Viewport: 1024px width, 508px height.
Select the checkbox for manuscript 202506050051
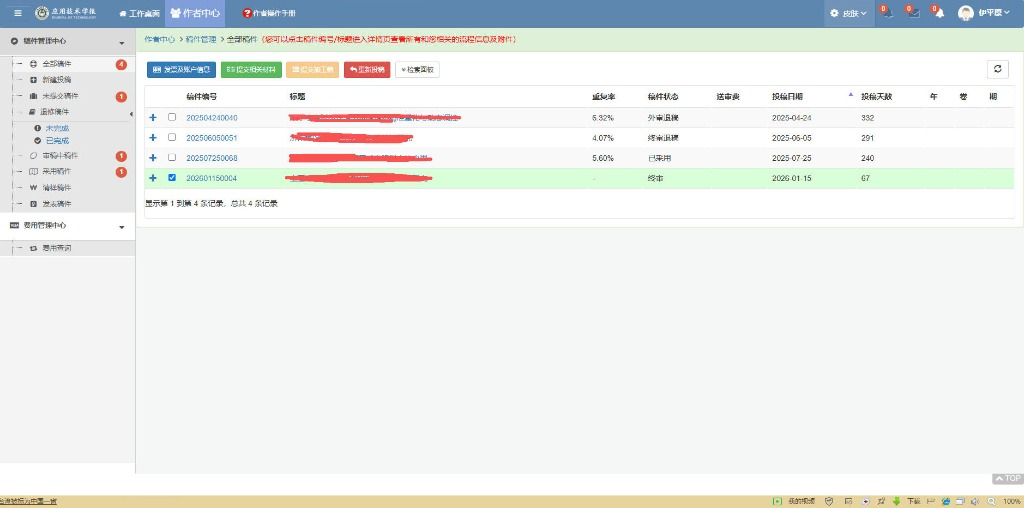pos(172,138)
